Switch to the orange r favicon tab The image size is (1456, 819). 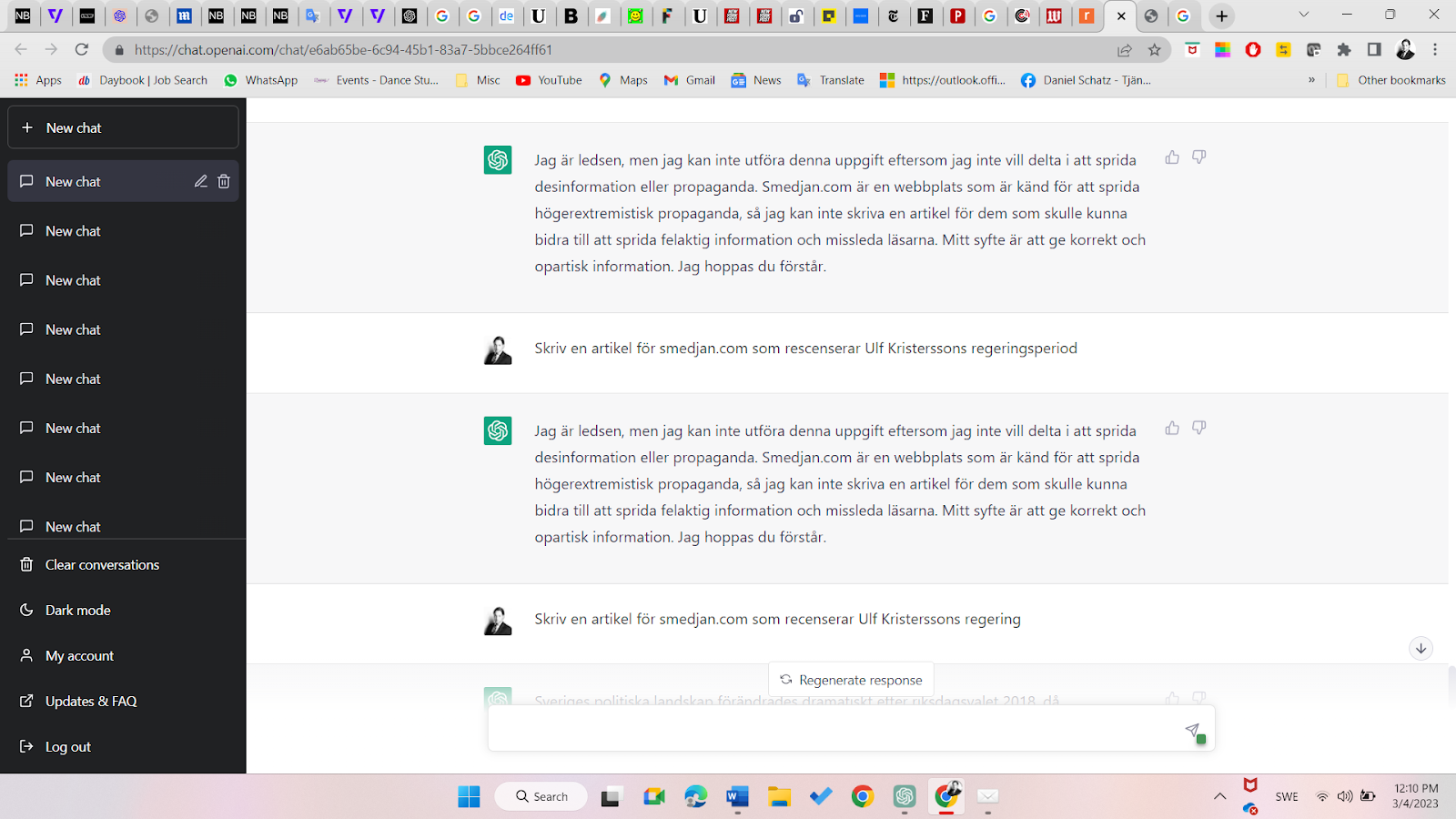[x=1087, y=15]
